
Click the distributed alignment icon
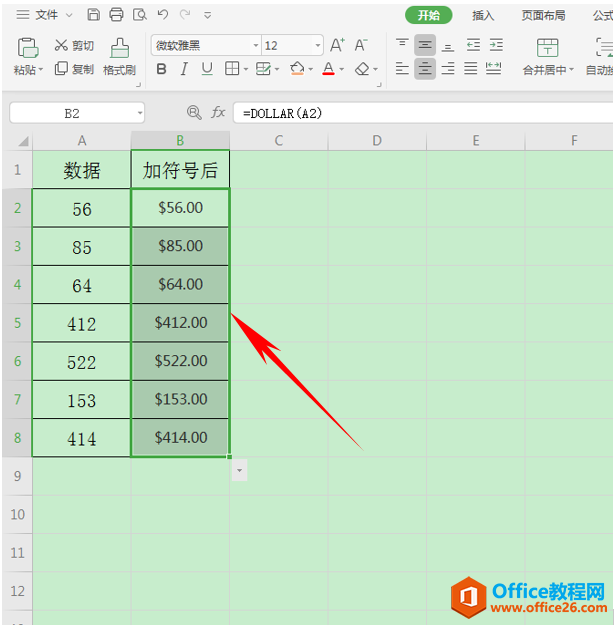(x=493, y=69)
